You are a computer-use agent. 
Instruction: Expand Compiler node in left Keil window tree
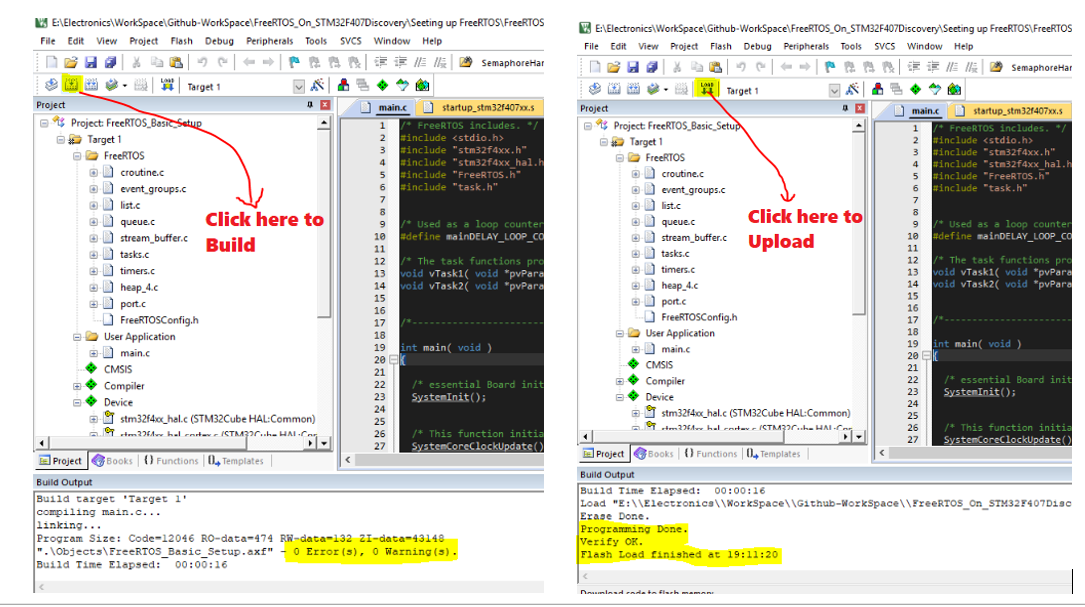(77, 386)
